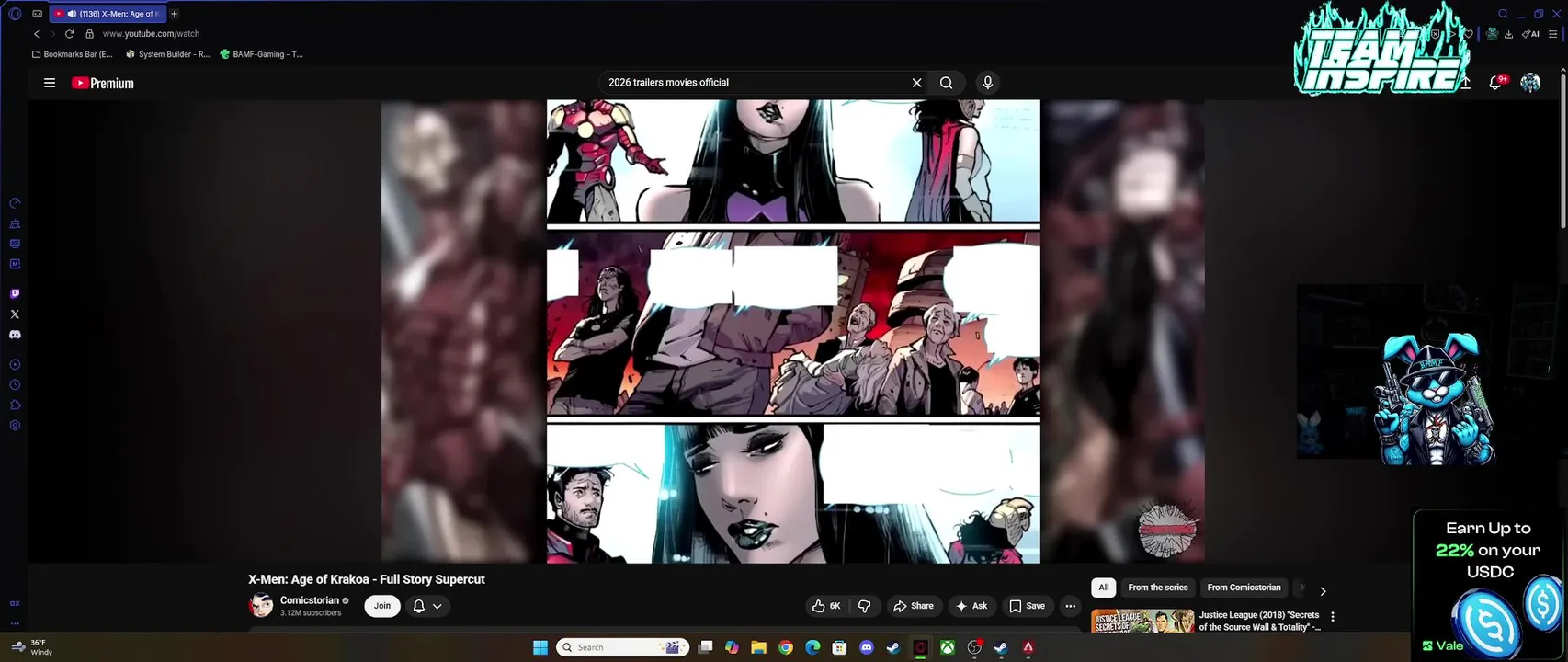Open YouTube account avatar menu
The image size is (1568, 662).
[x=1530, y=83]
